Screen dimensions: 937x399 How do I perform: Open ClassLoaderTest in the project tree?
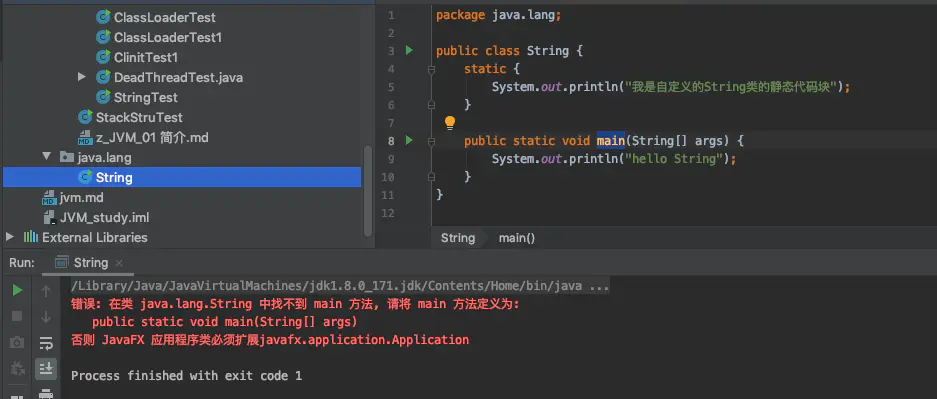165,17
